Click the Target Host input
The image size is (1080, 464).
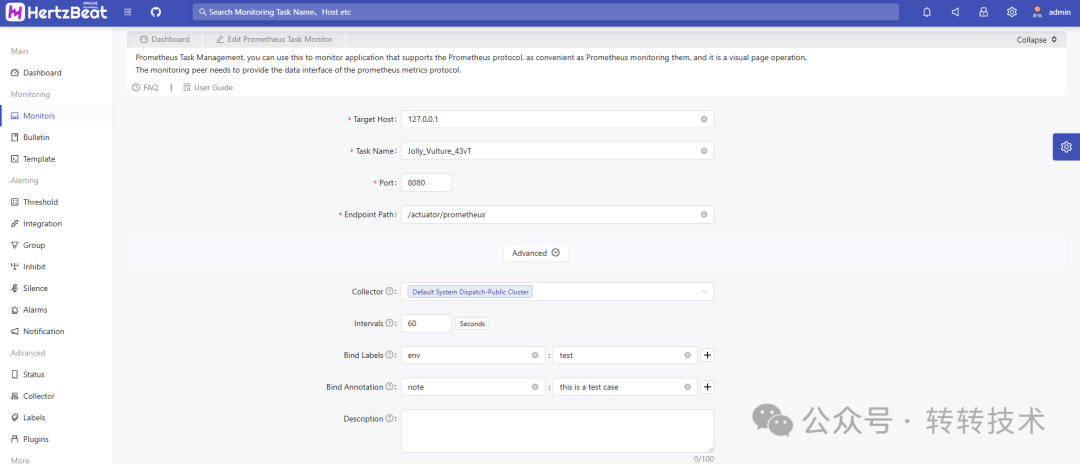pos(557,119)
